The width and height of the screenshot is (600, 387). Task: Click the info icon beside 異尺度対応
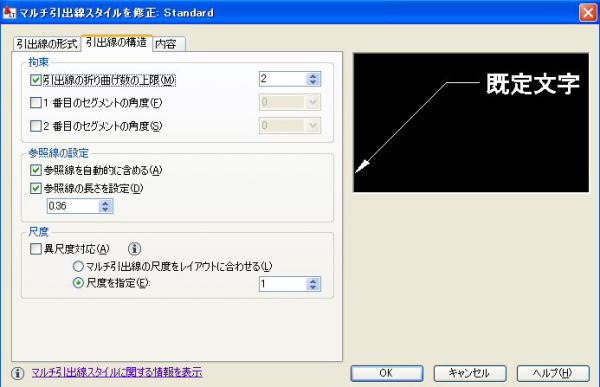tap(134, 249)
